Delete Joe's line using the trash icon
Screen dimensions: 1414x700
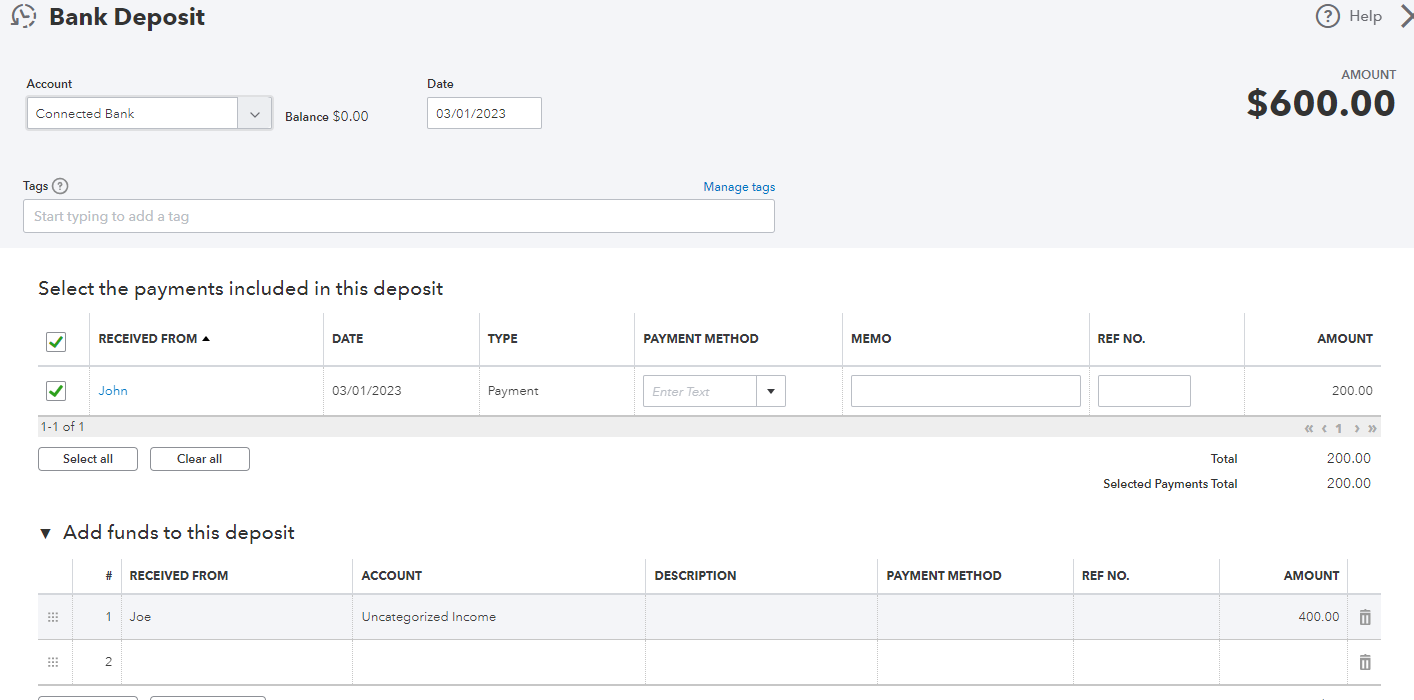[x=1364, y=617]
